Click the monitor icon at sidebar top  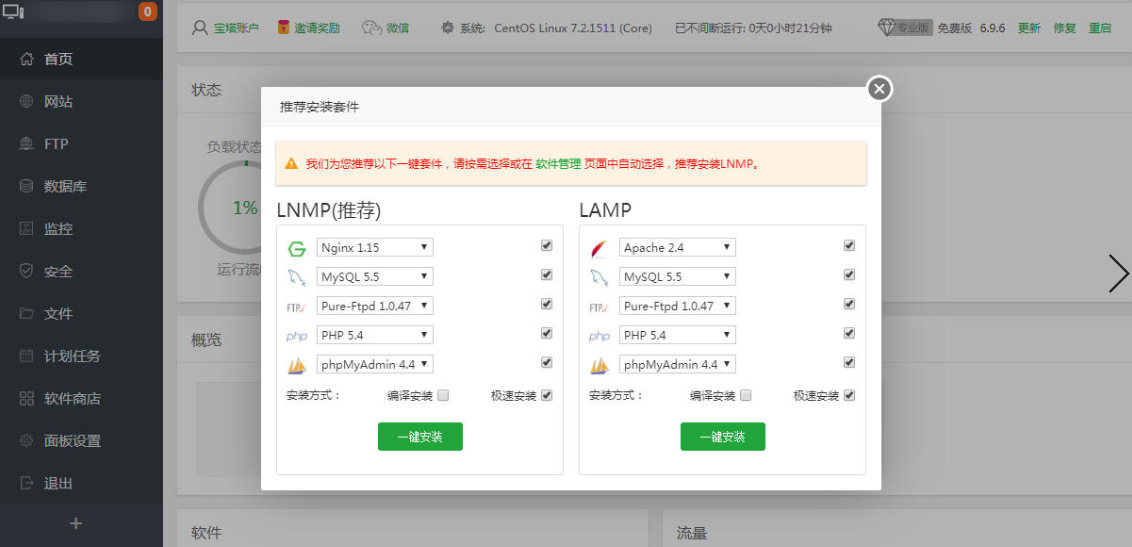14,12
